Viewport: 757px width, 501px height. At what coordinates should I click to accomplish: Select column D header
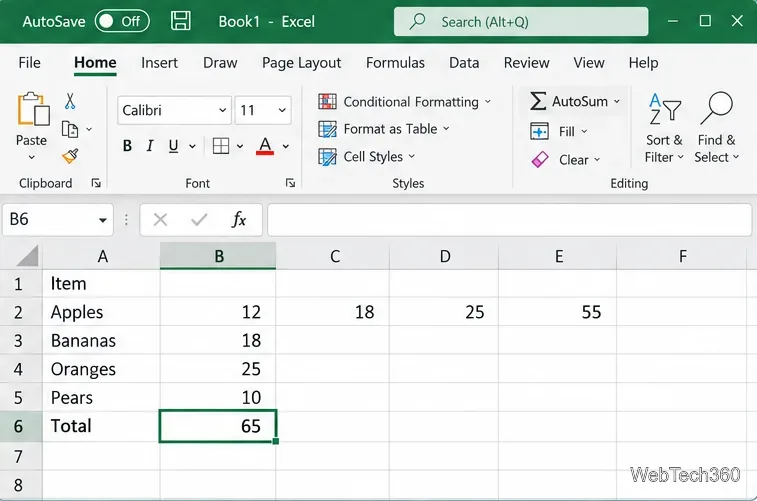point(444,256)
